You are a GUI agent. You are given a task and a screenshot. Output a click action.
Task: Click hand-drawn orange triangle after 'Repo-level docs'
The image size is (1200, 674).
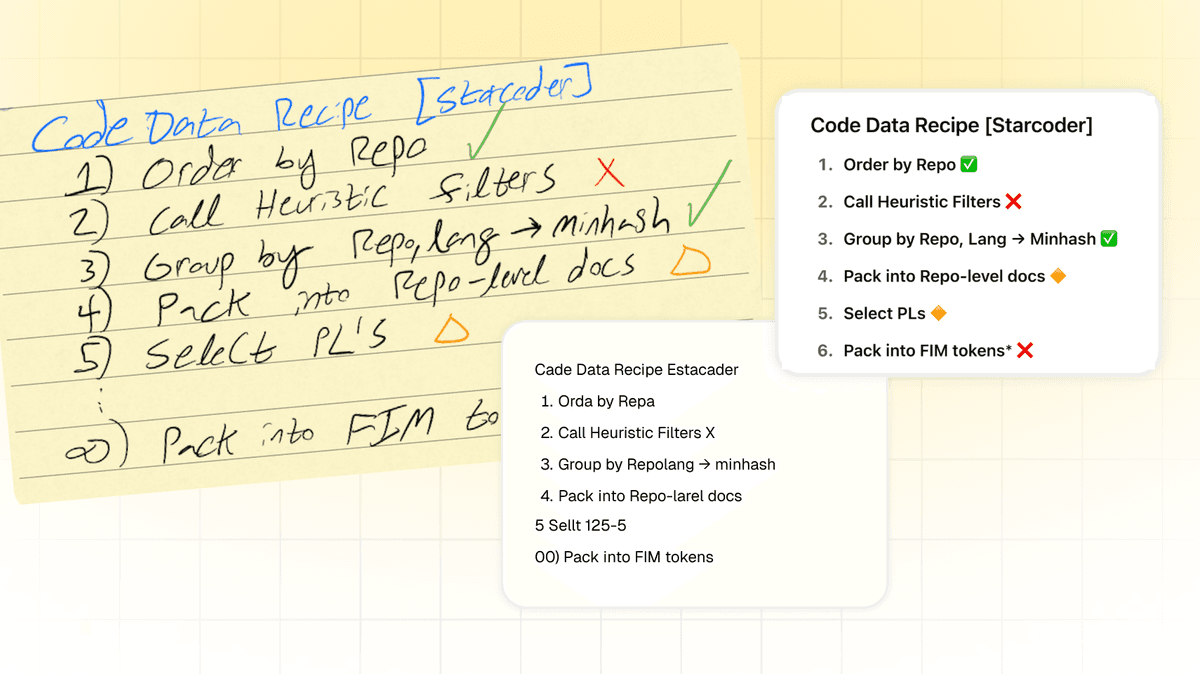click(690, 262)
